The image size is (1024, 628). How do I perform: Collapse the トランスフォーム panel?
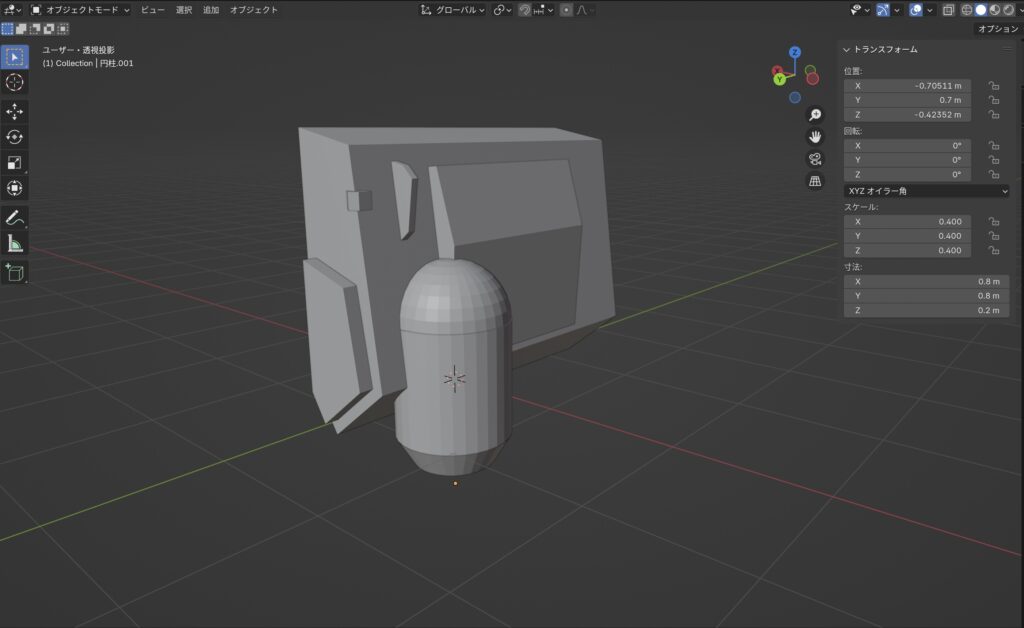tap(847, 49)
